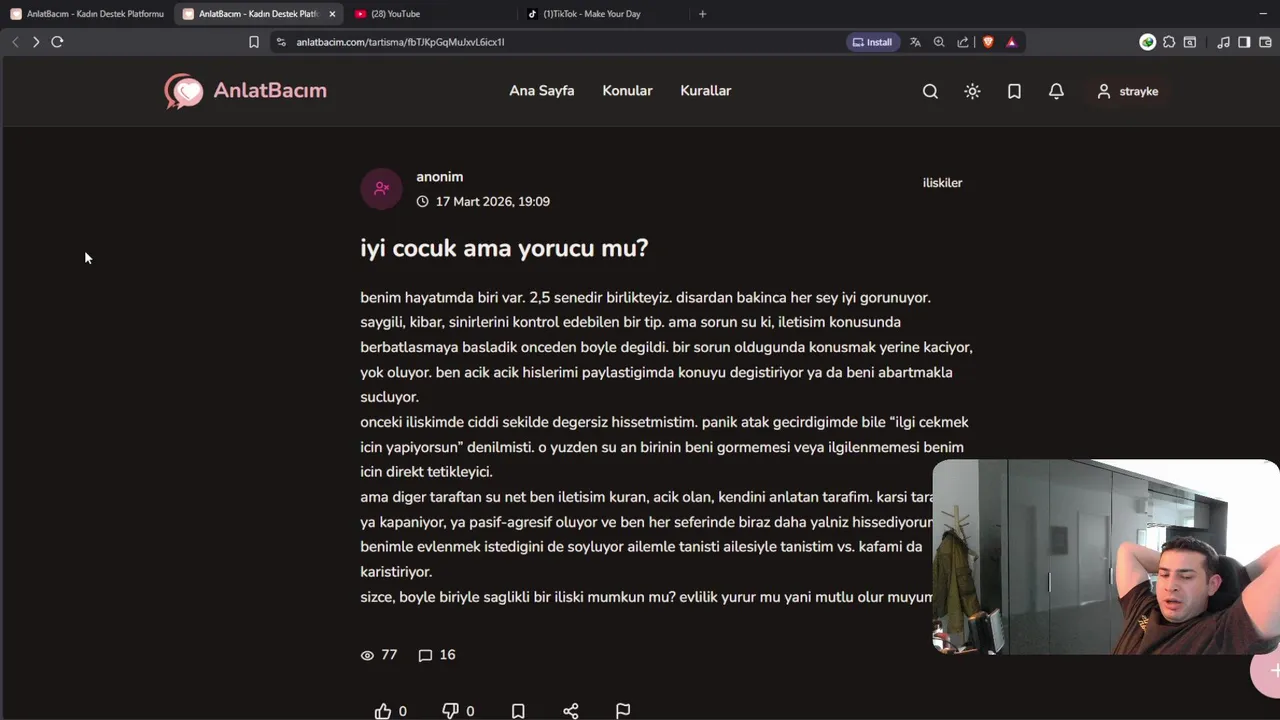The image size is (1280, 720).
Task: Switch to the (28) YouTube tab
Action: coord(430,14)
